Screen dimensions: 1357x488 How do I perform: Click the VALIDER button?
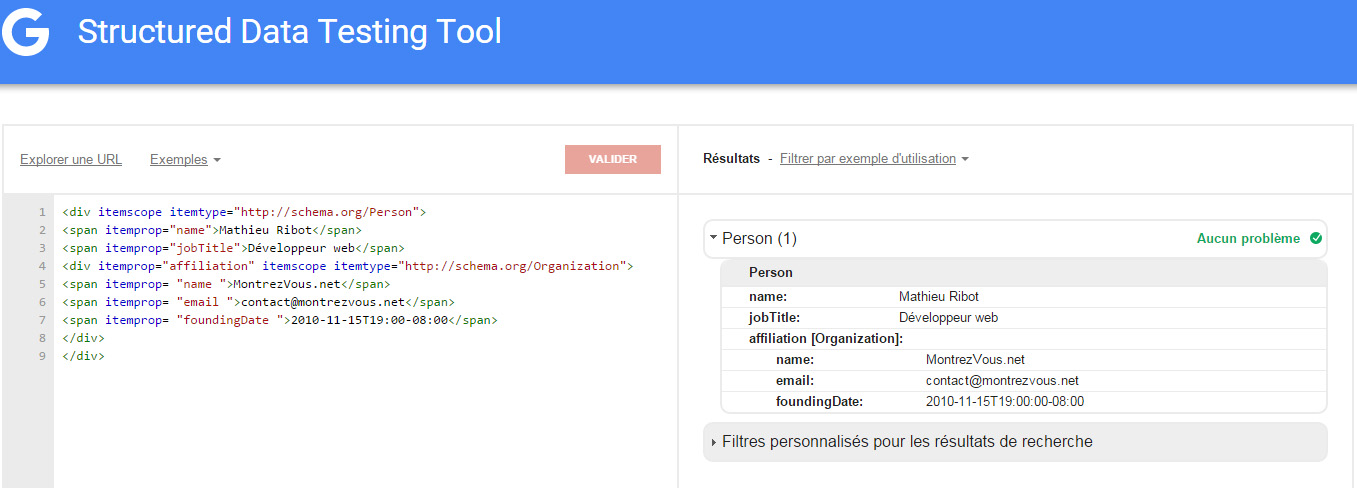(613, 160)
